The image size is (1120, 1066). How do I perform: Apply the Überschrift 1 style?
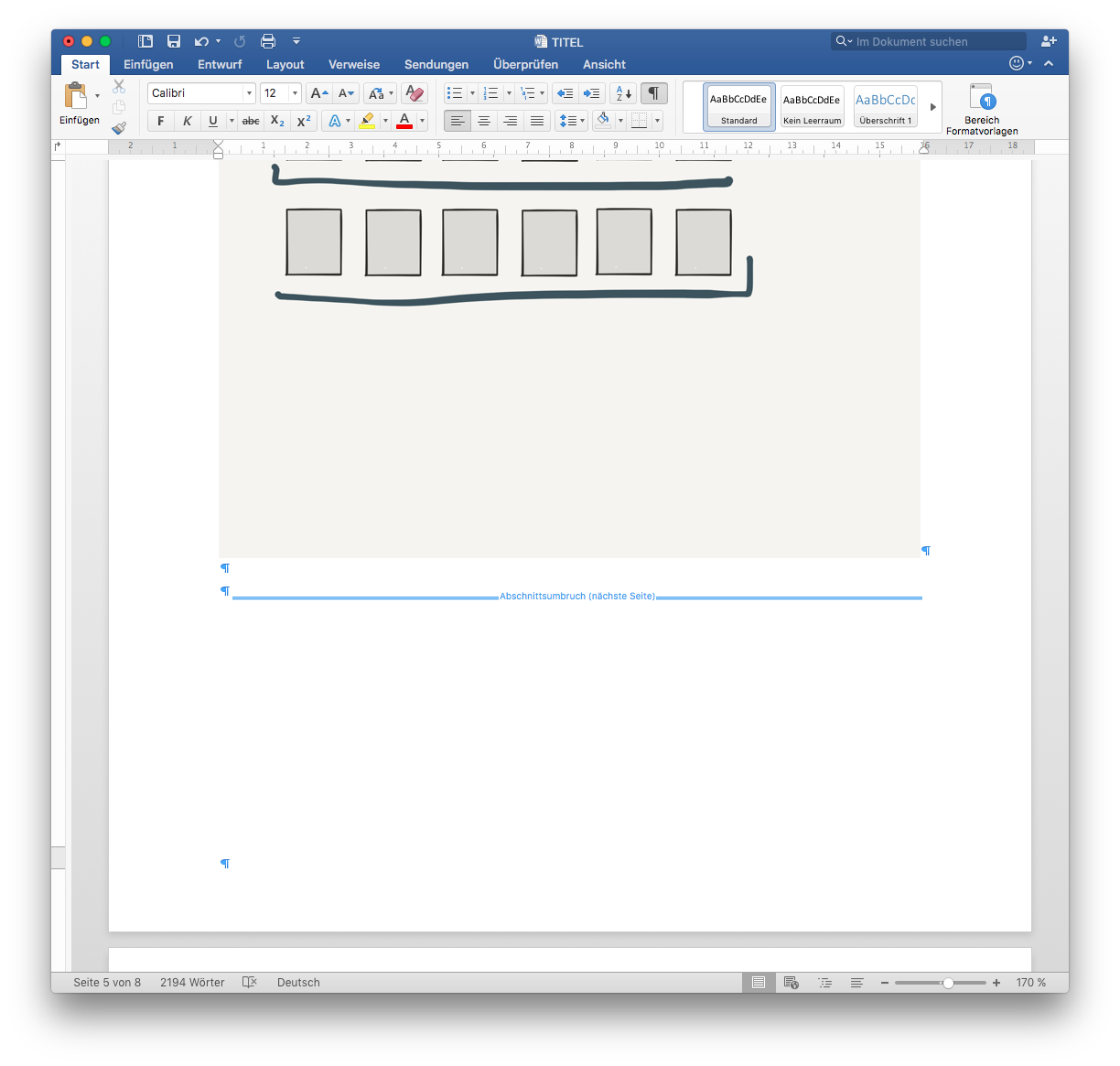click(886, 107)
